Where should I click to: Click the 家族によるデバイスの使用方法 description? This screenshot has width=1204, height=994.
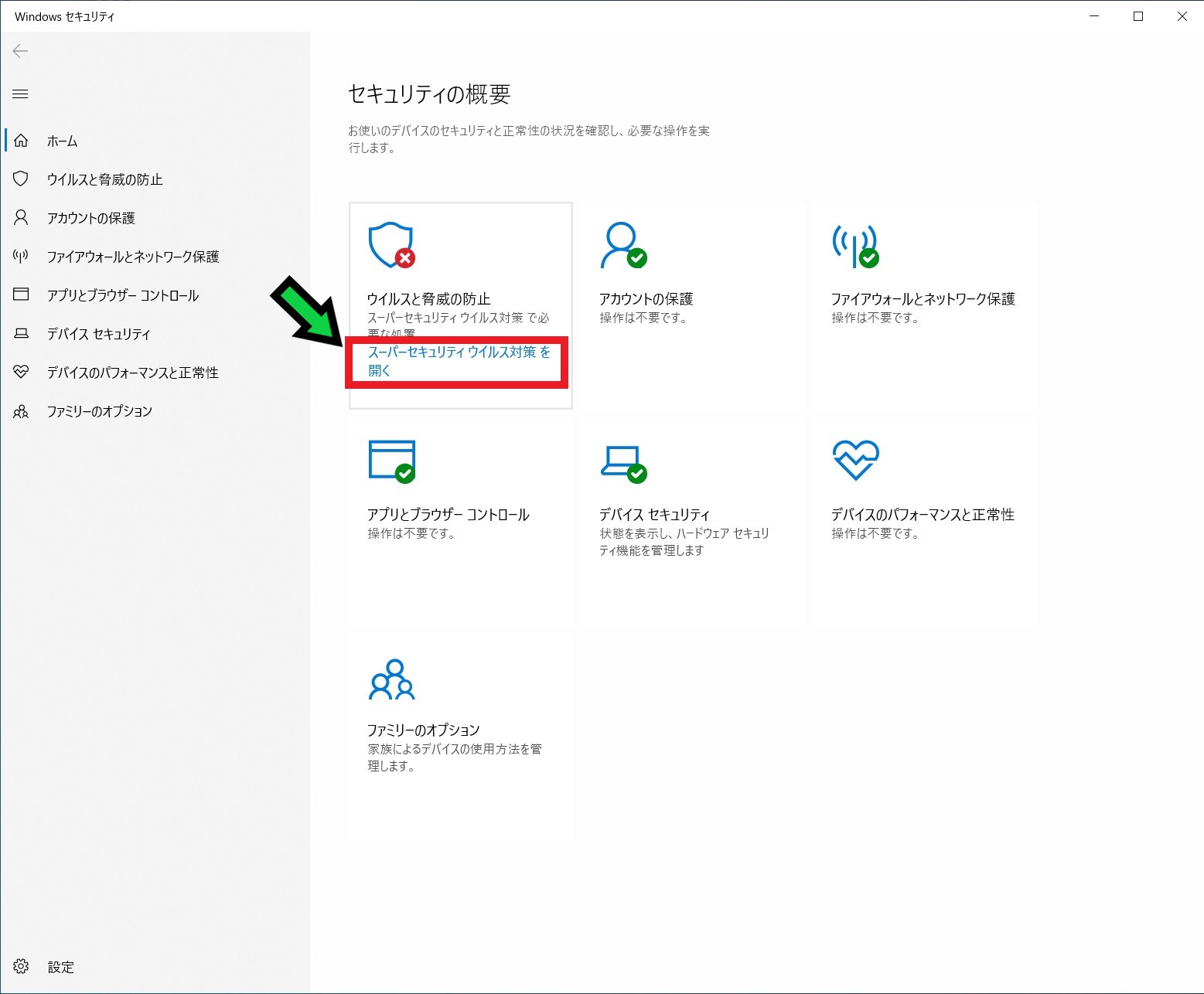455,757
